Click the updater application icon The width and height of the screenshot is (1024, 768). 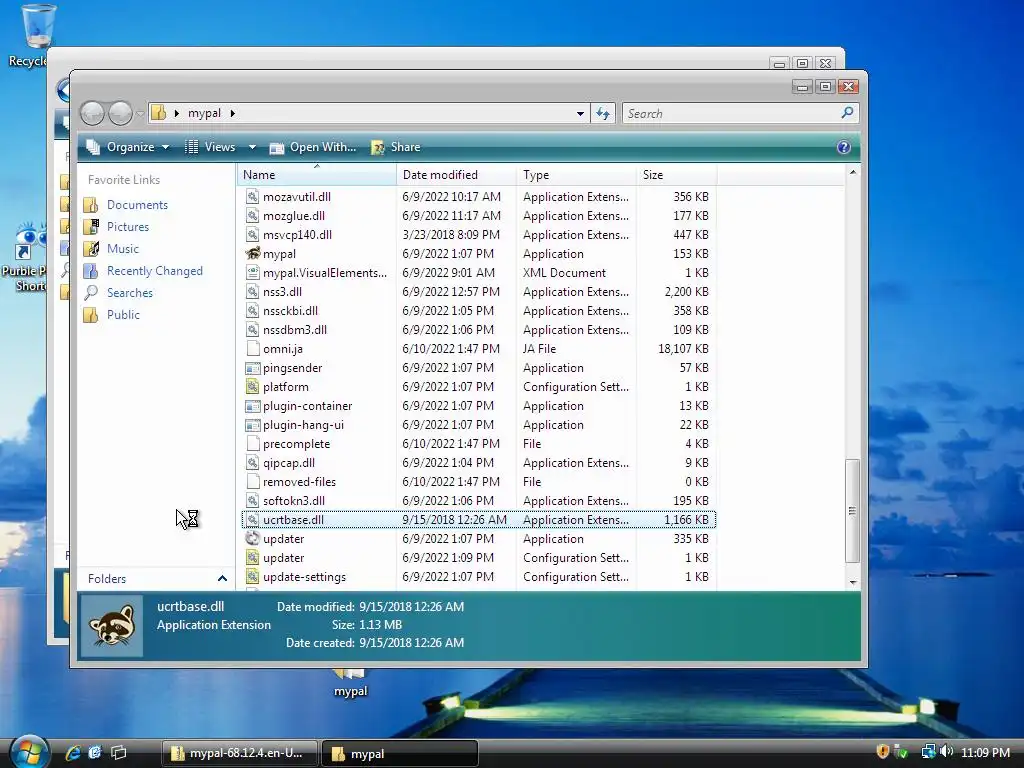click(x=253, y=539)
